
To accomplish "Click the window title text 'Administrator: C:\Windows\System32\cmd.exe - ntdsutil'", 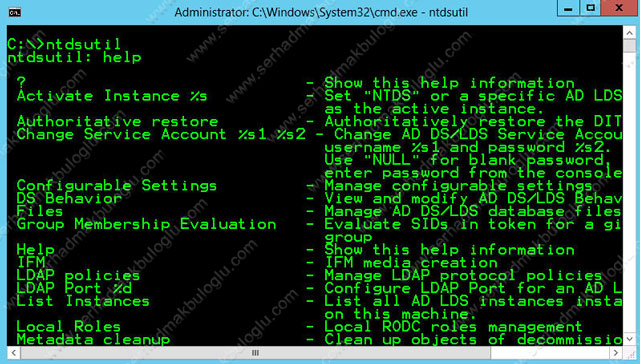I will pos(321,12).
